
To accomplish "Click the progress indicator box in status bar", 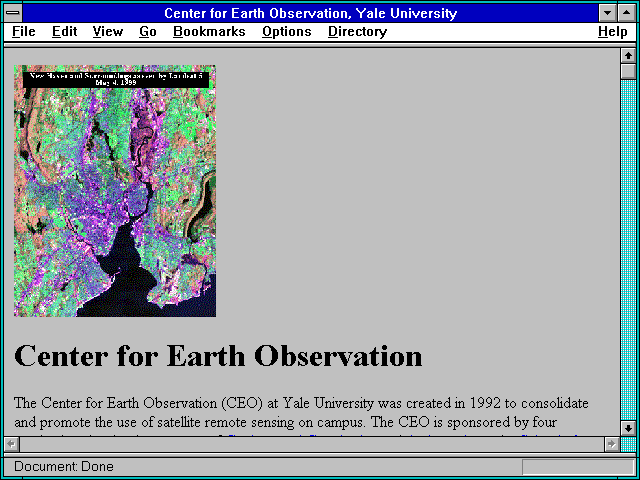I will tap(578, 467).
